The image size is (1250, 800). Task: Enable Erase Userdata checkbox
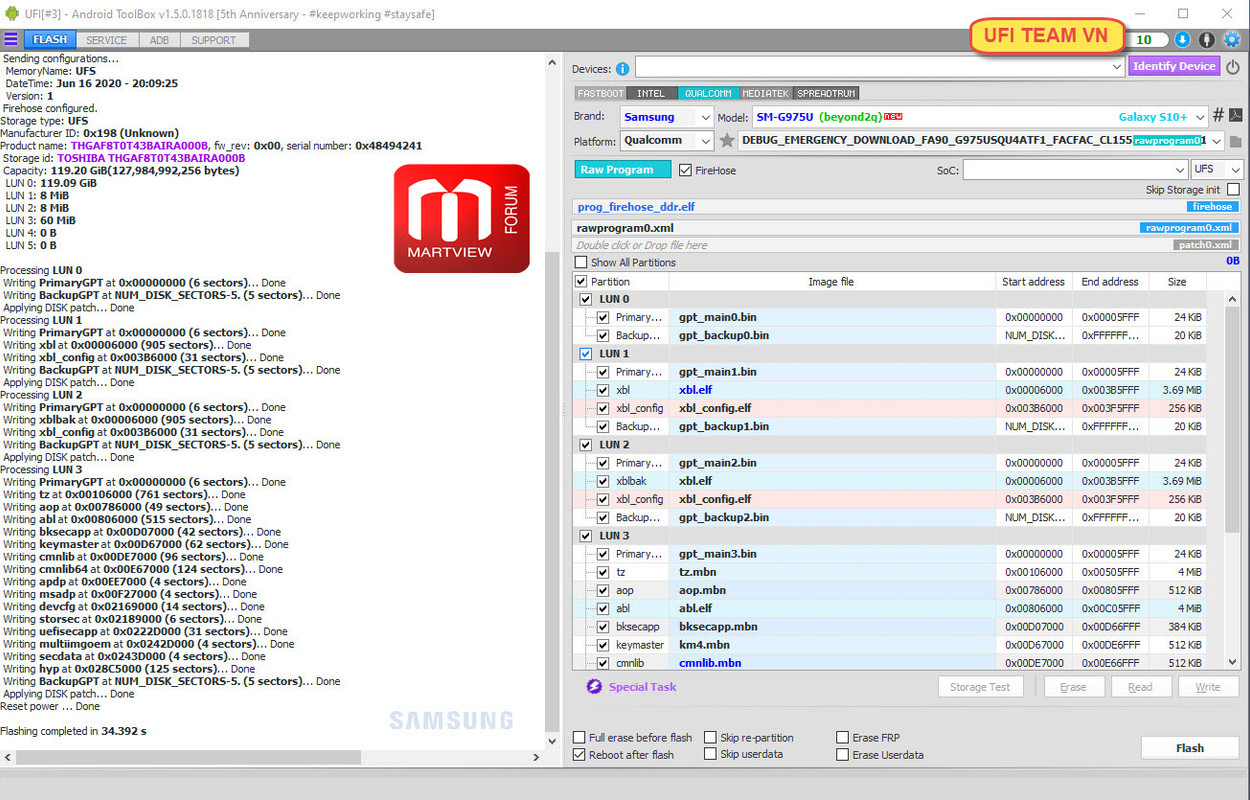843,755
